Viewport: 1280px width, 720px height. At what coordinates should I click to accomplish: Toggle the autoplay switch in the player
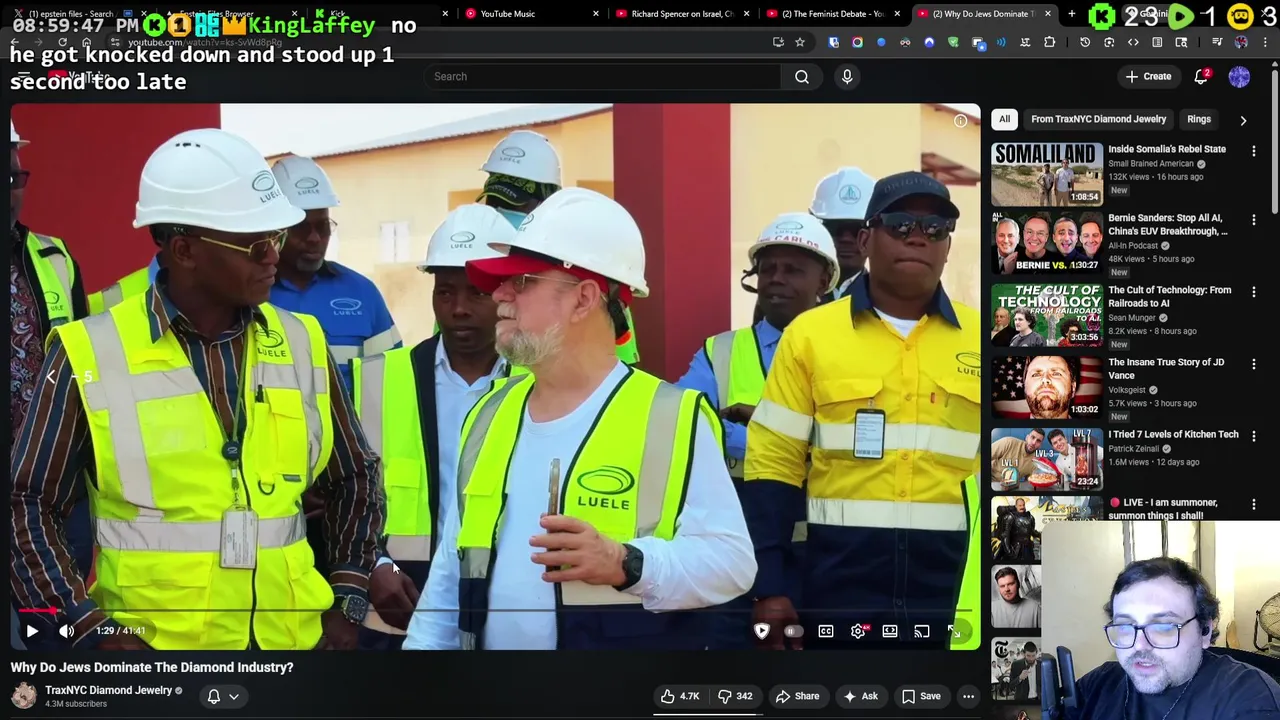pos(792,632)
